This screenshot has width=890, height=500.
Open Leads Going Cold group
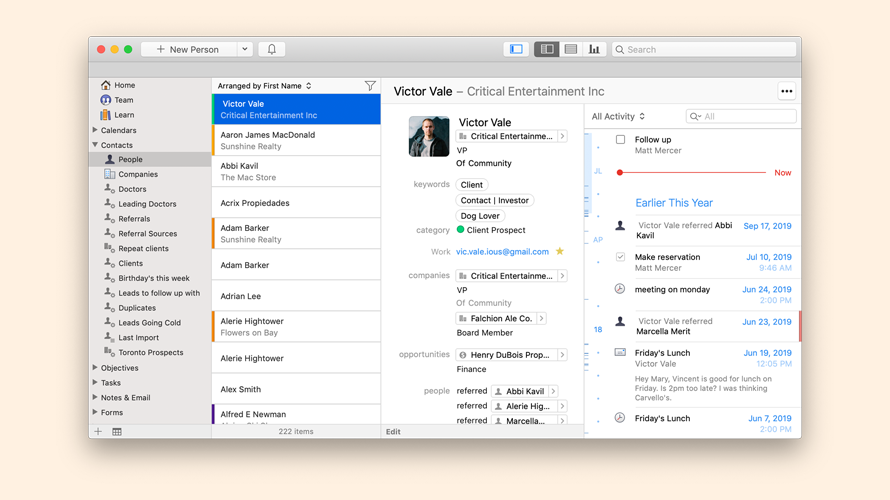coord(149,322)
